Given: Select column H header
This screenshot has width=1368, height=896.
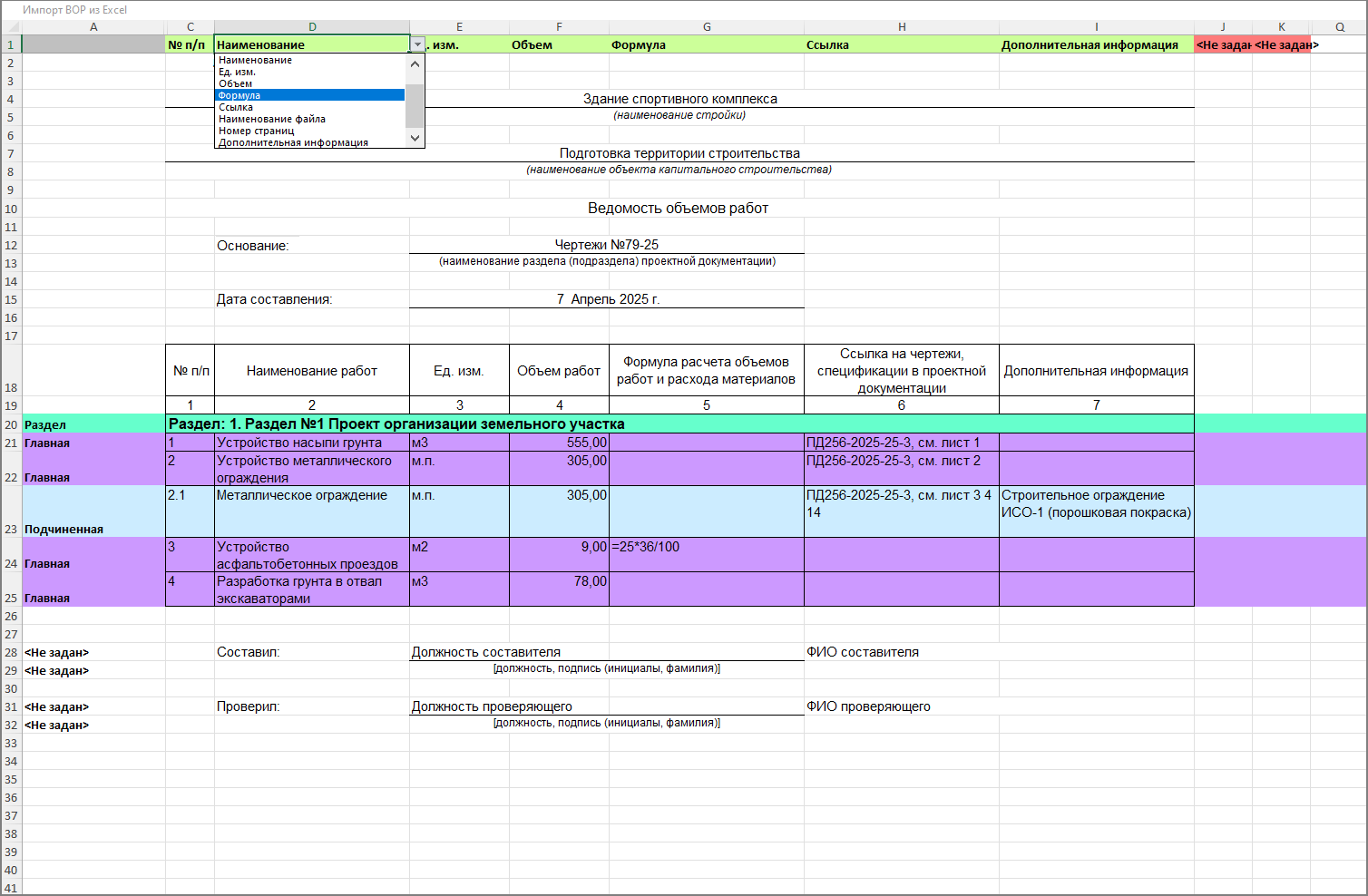Looking at the screenshot, I should coord(902,27).
